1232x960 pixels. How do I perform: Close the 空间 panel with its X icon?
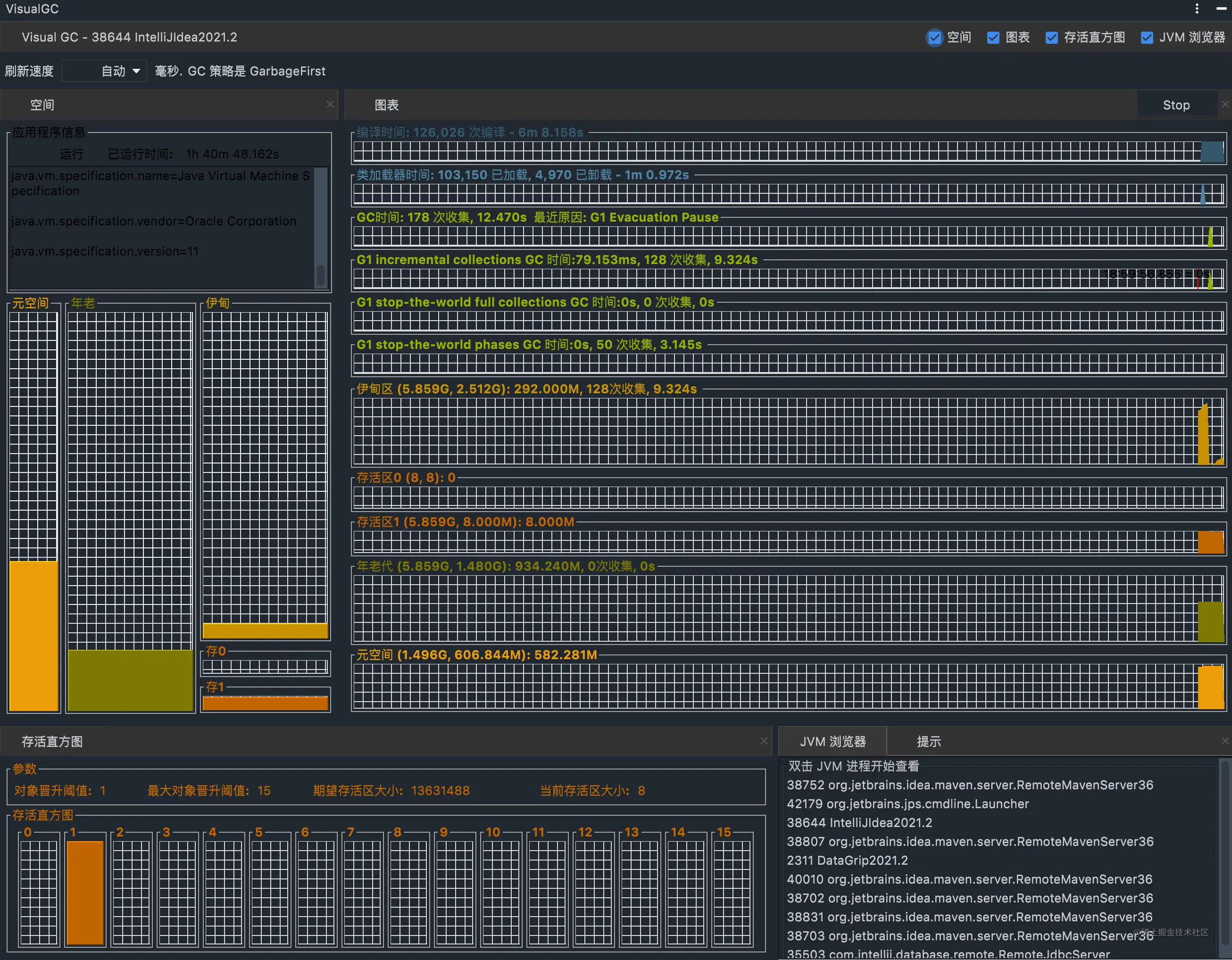pyautogui.click(x=330, y=104)
